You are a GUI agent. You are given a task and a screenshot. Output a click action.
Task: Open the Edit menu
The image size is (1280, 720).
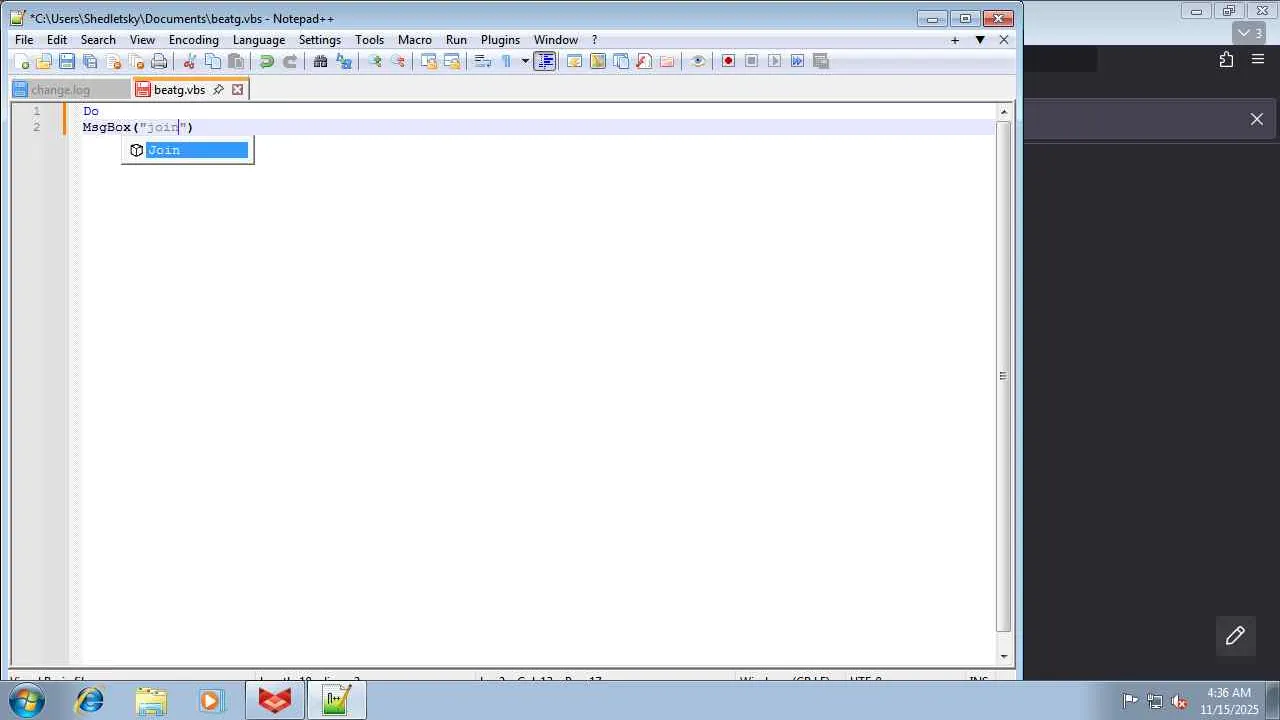click(x=57, y=40)
